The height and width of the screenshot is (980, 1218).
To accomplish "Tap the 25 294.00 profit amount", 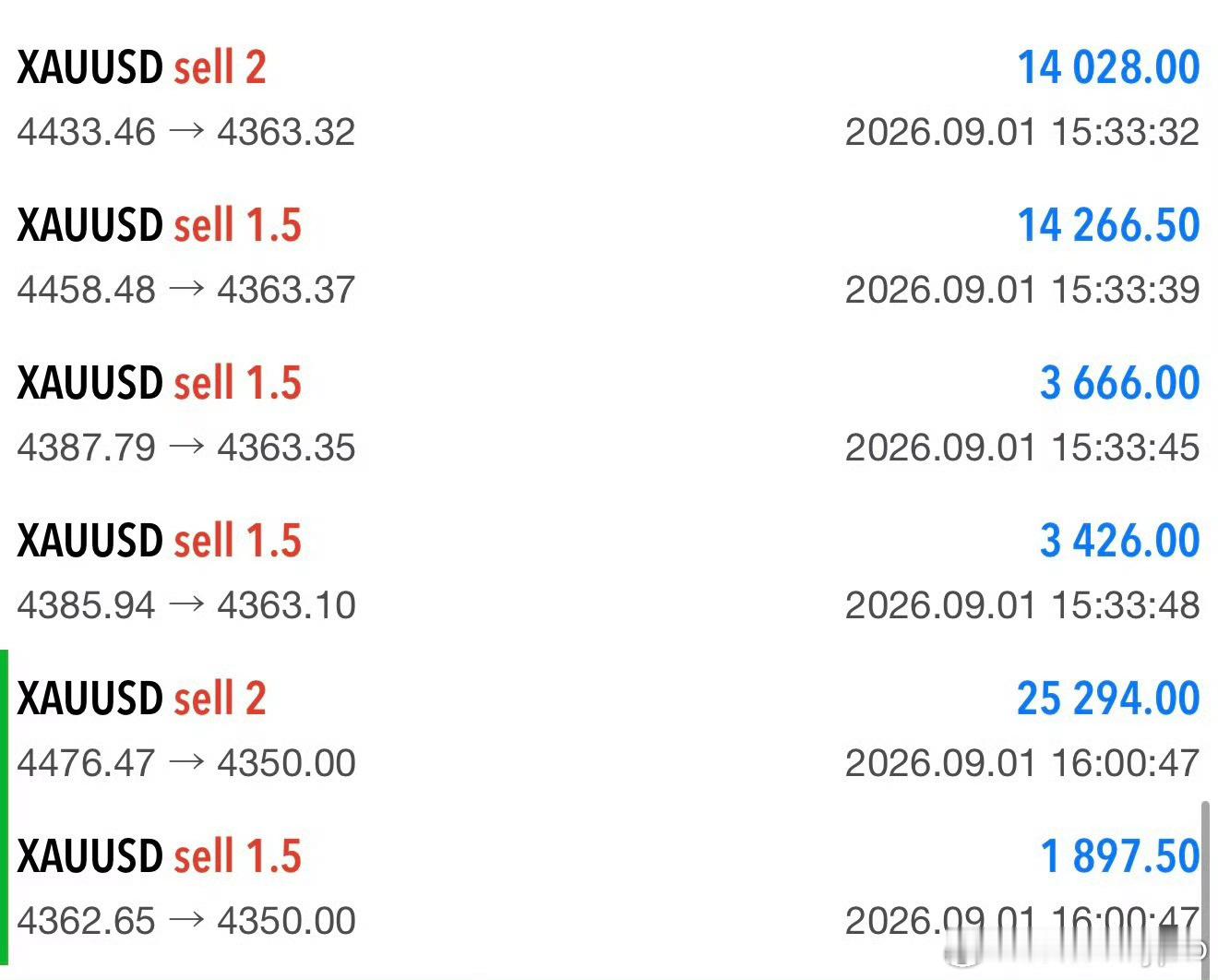I will pyautogui.click(x=1108, y=699).
